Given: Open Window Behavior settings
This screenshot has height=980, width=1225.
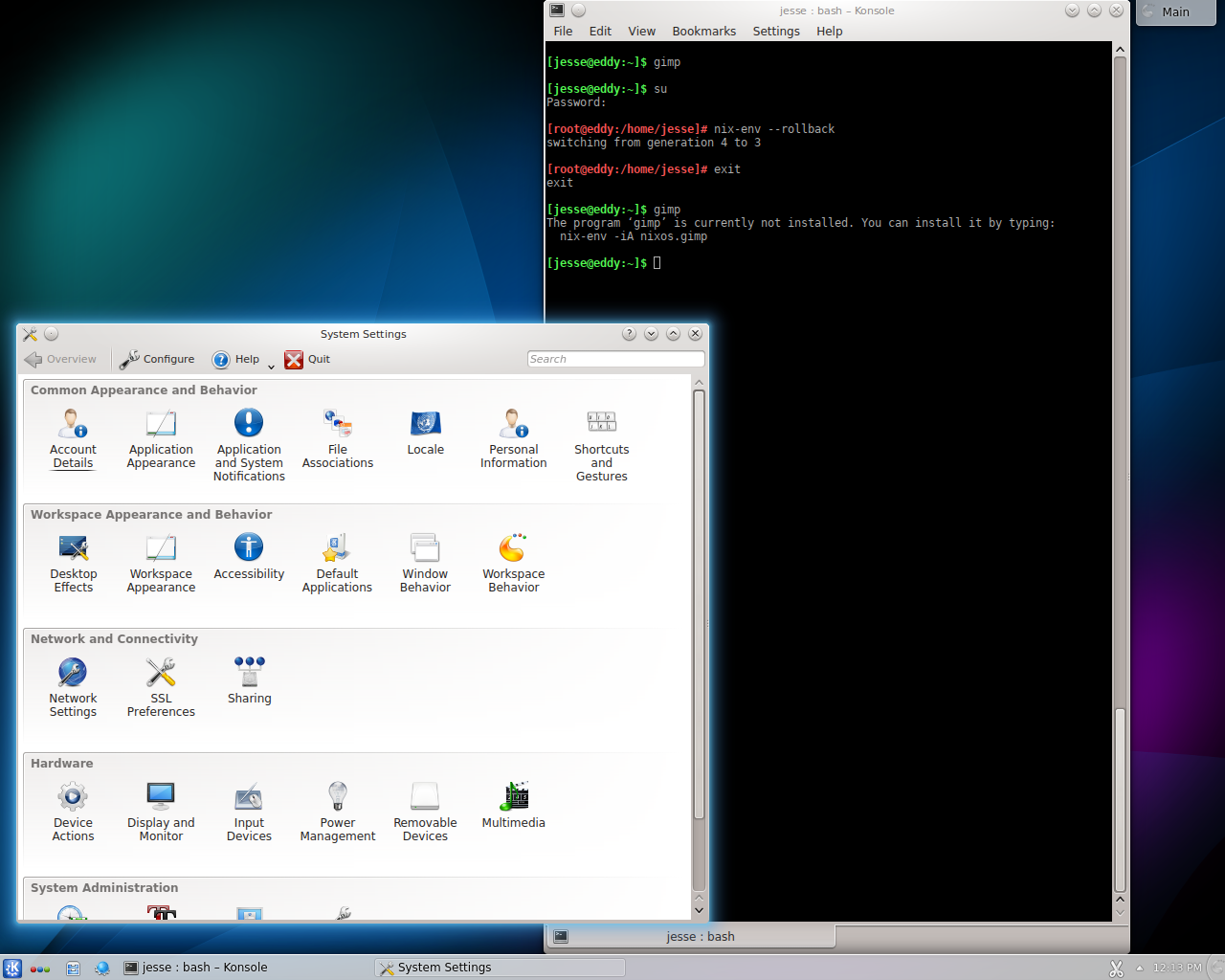Looking at the screenshot, I should [426, 563].
